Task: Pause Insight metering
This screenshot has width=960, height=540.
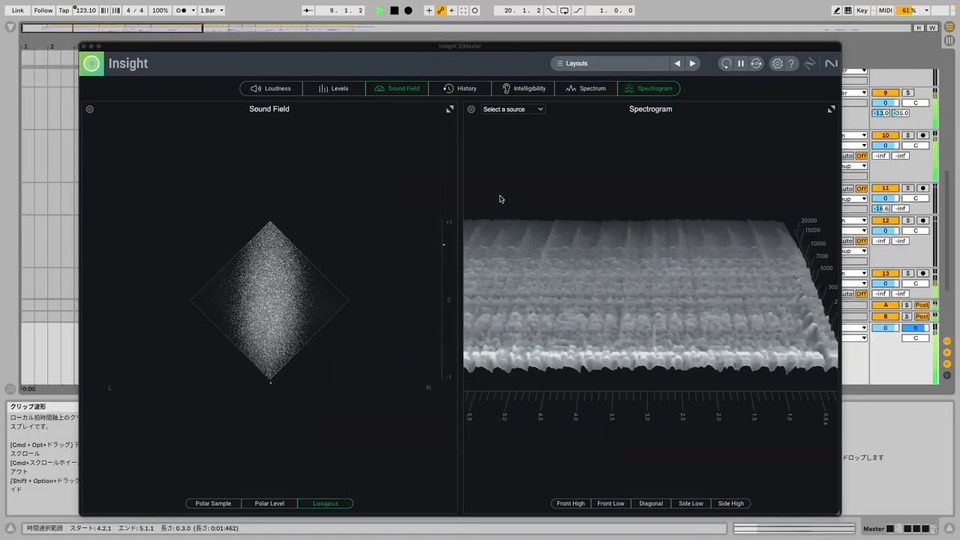Action: pos(741,63)
